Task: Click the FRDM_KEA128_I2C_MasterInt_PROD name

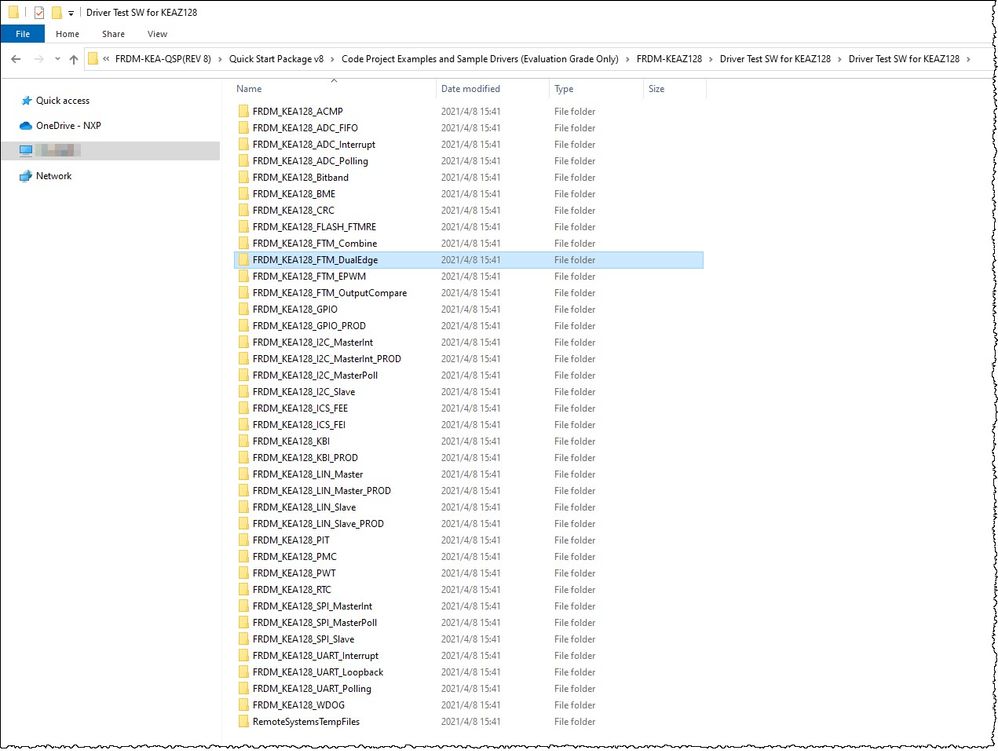Action: (x=327, y=359)
